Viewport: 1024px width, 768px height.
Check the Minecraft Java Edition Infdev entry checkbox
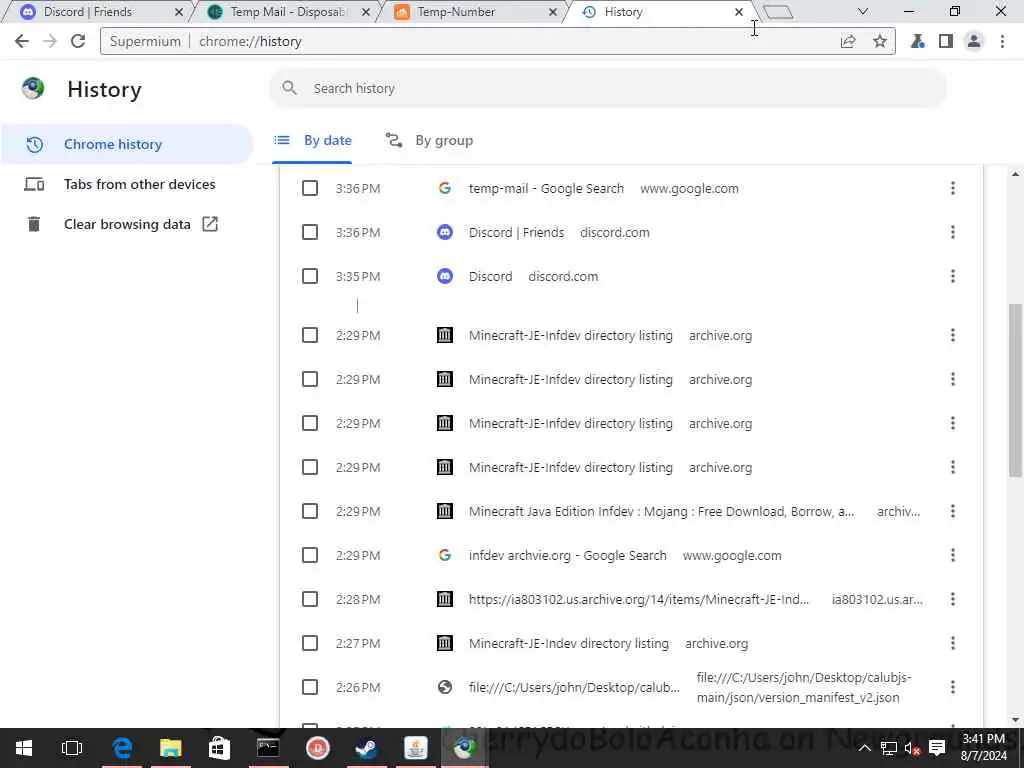tap(310, 511)
